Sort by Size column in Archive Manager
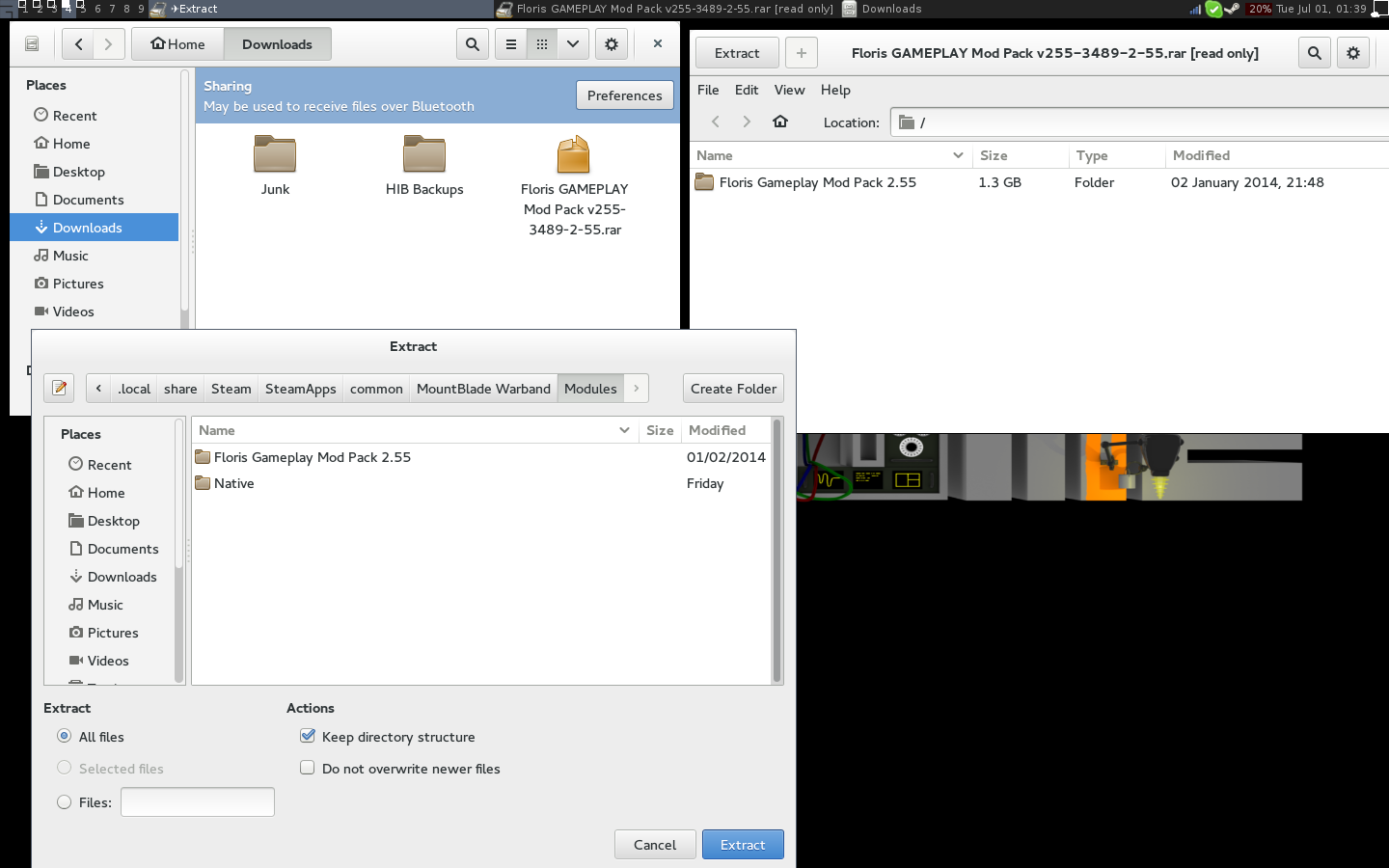 (x=1021, y=155)
